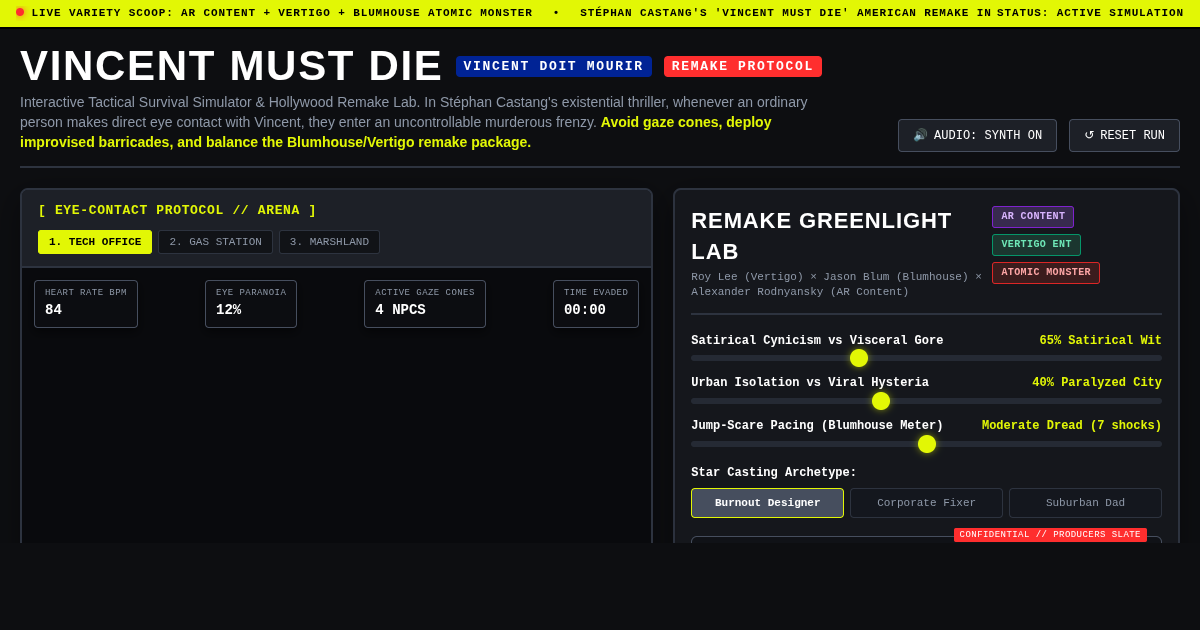Click the Heart Rate BPM stat box
1200x630 pixels.
(86, 304)
